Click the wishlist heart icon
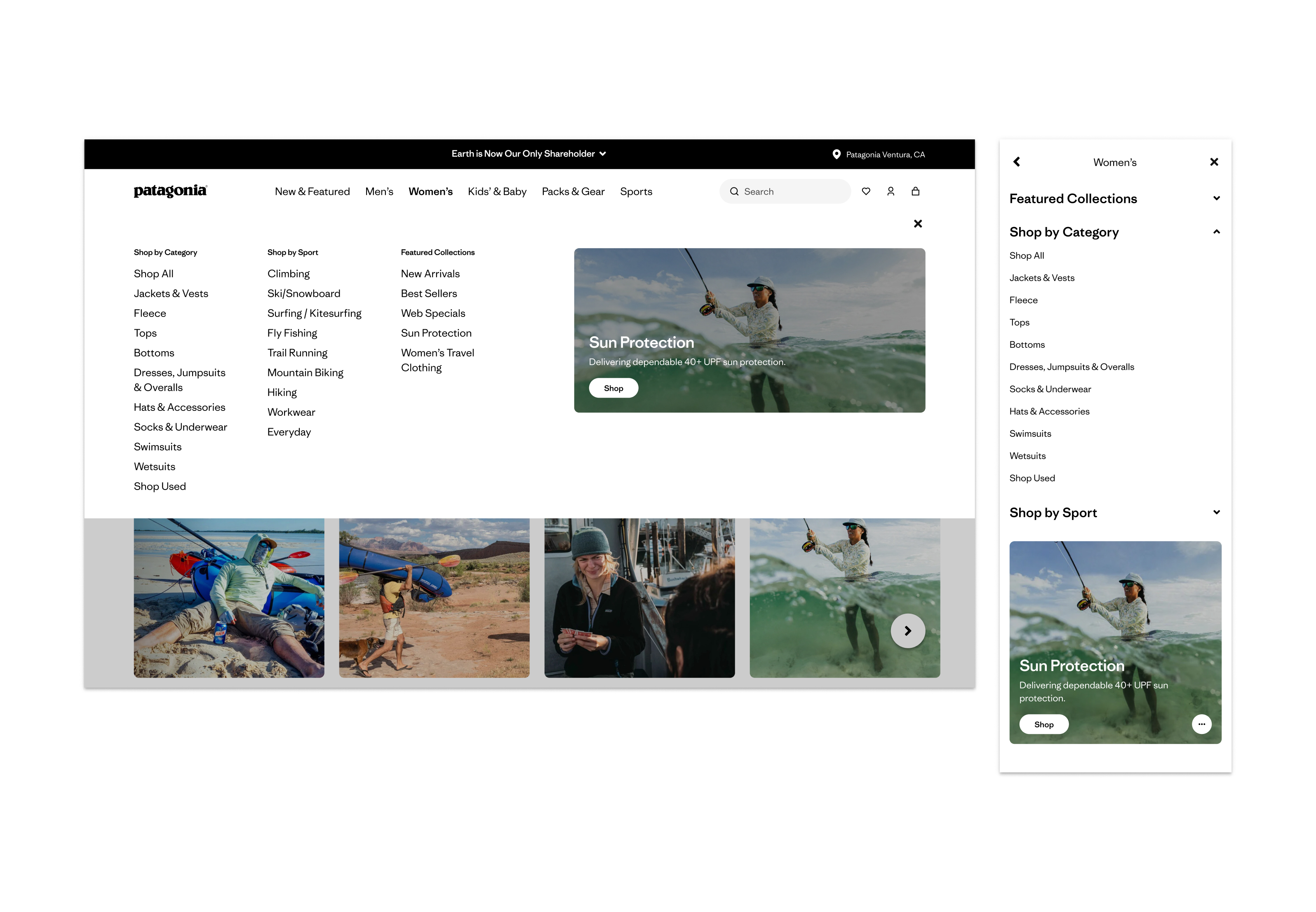1316x912 pixels. (x=865, y=192)
